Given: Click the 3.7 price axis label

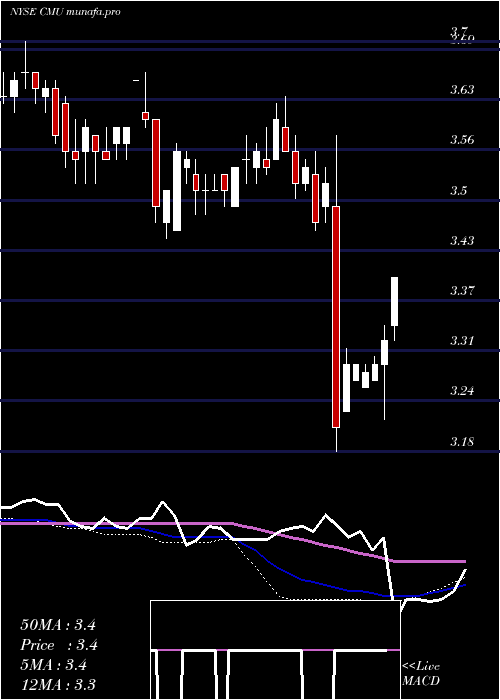Looking at the screenshot, I should click(459, 31).
